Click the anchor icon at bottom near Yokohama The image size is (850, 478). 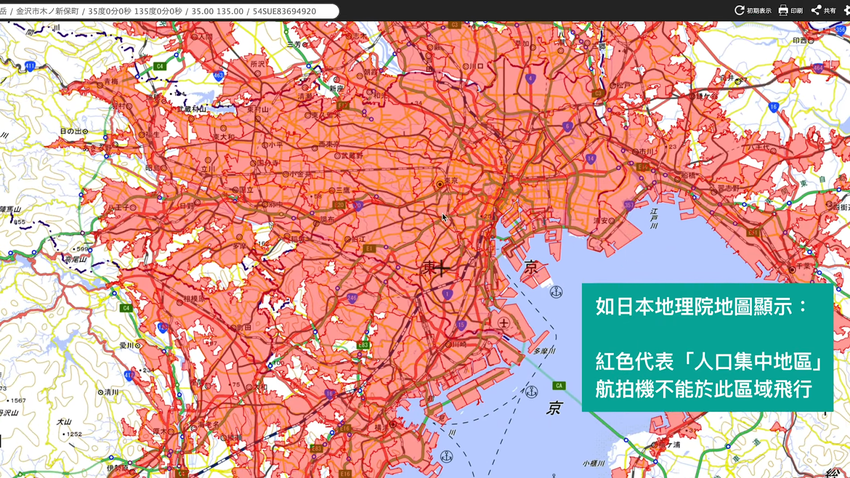coord(447,456)
